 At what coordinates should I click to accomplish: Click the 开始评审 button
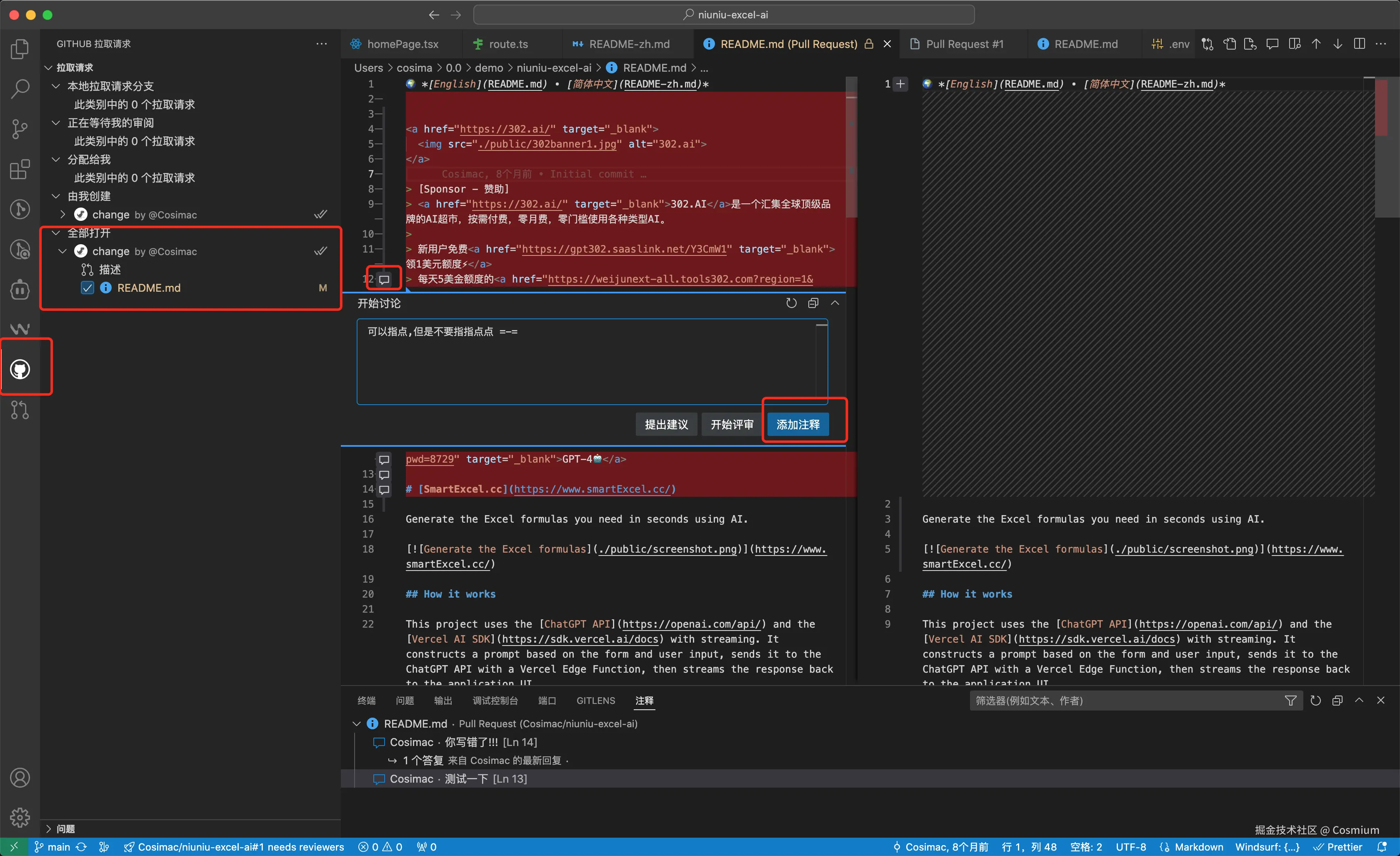[x=731, y=425]
